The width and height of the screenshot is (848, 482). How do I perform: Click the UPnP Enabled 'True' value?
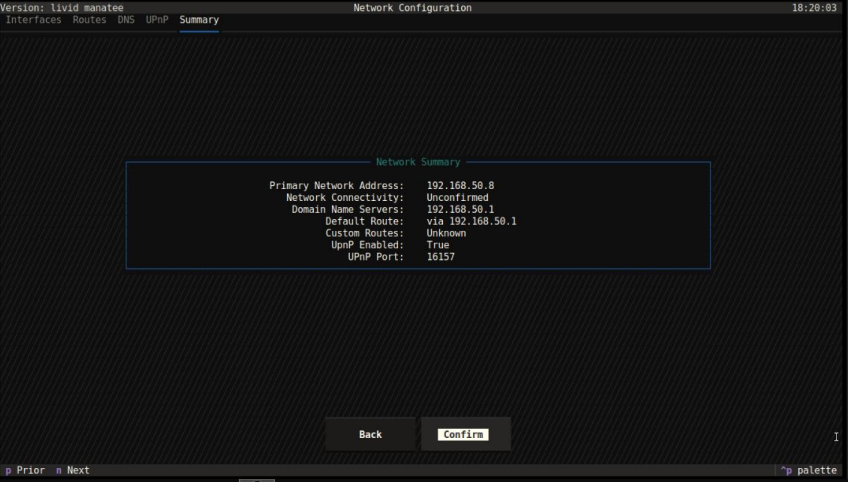pyautogui.click(x=438, y=245)
